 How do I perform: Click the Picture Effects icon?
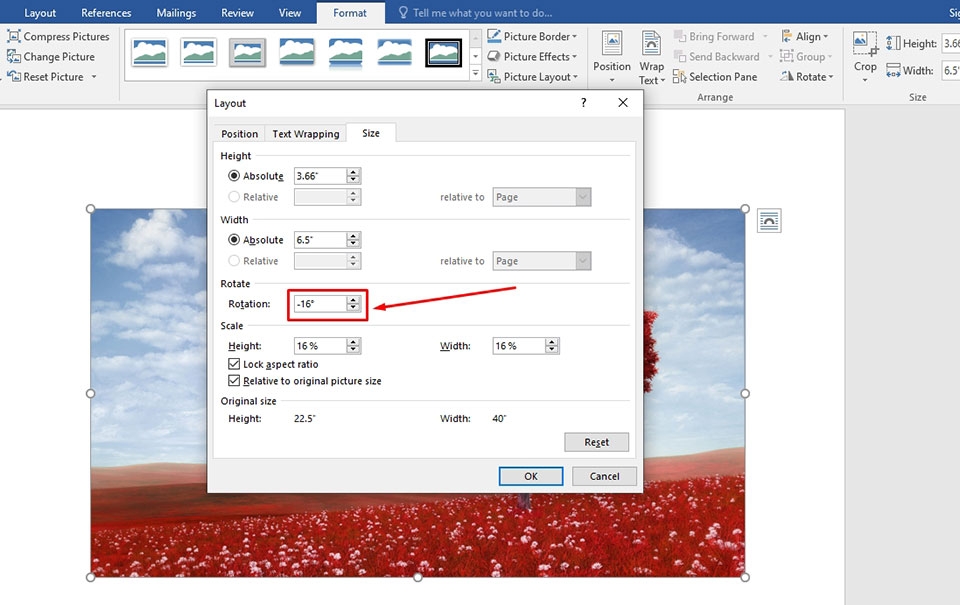(x=493, y=56)
